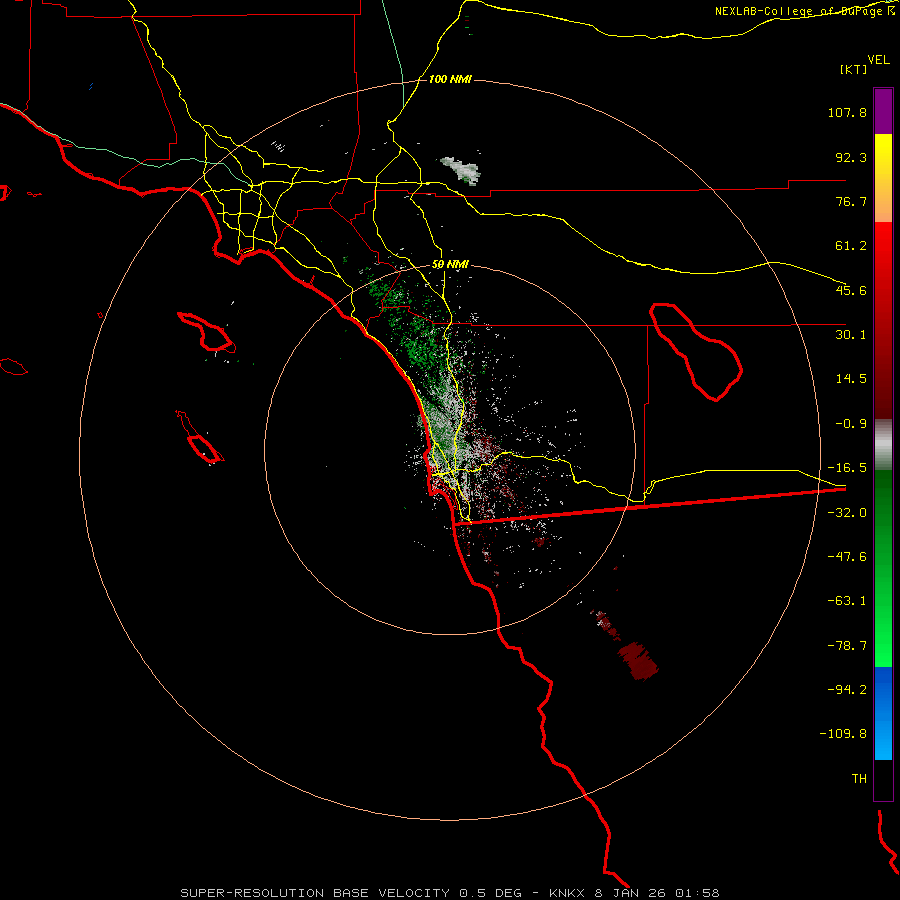Pick the black TH segment of the color bar
This screenshot has width=900, height=900.
[883, 780]
